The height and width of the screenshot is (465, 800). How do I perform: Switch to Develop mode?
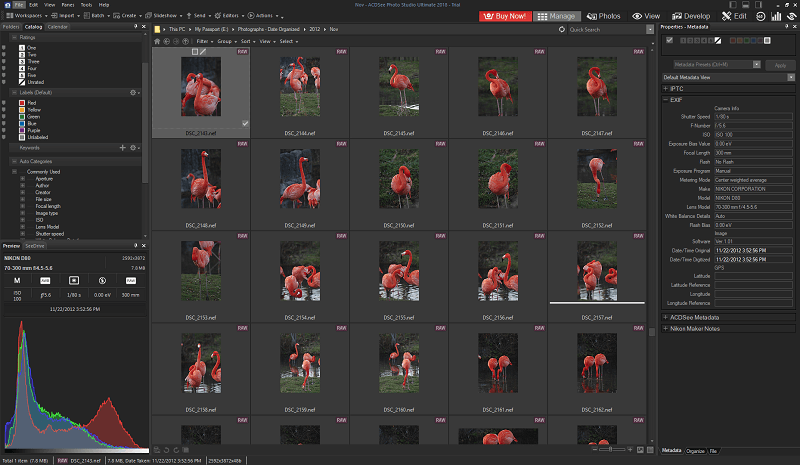[691, 16]
